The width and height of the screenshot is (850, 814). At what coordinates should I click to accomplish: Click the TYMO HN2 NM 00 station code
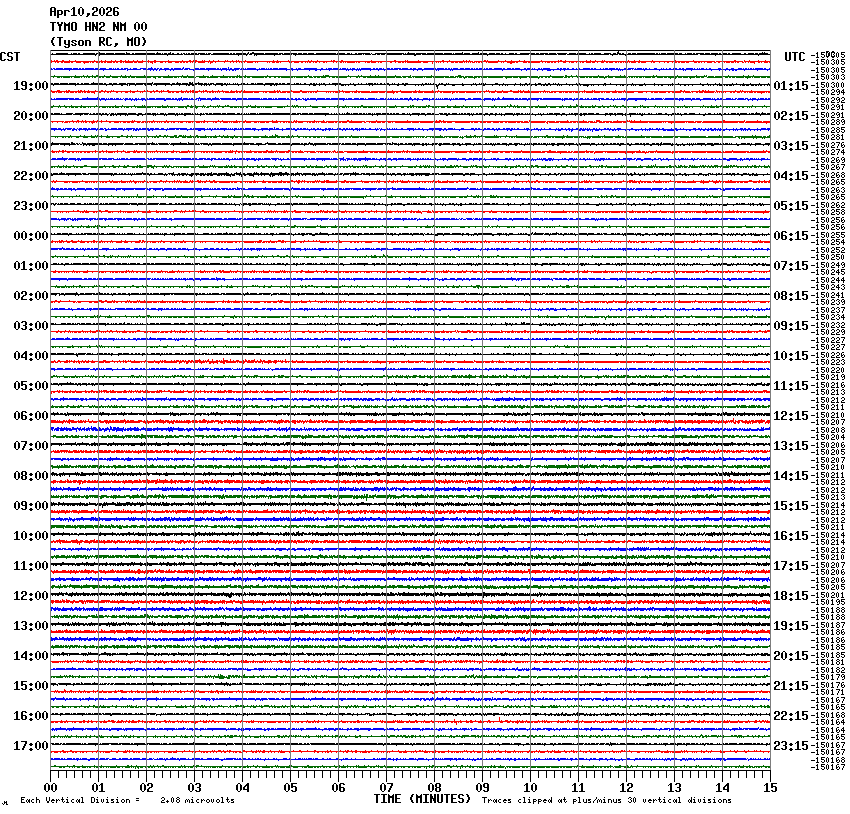98,27
